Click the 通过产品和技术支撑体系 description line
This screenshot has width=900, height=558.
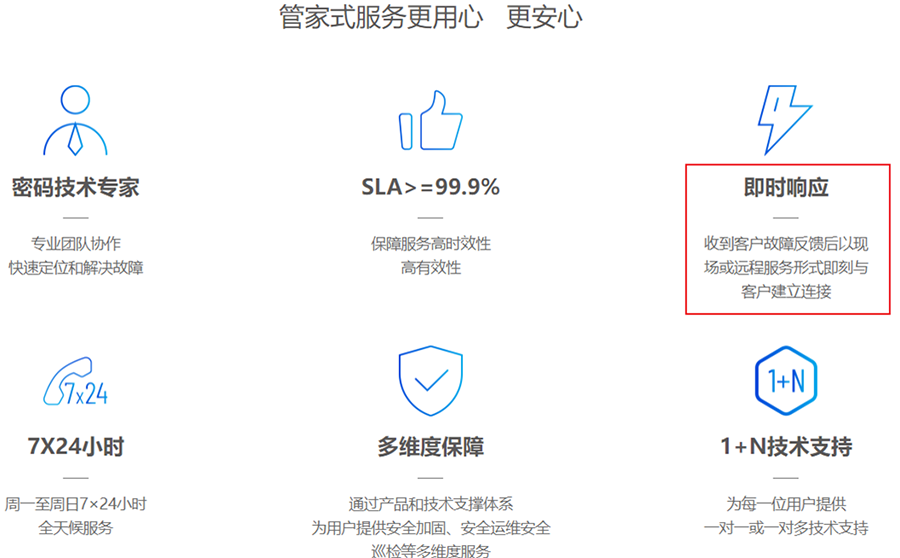(430, 504)
